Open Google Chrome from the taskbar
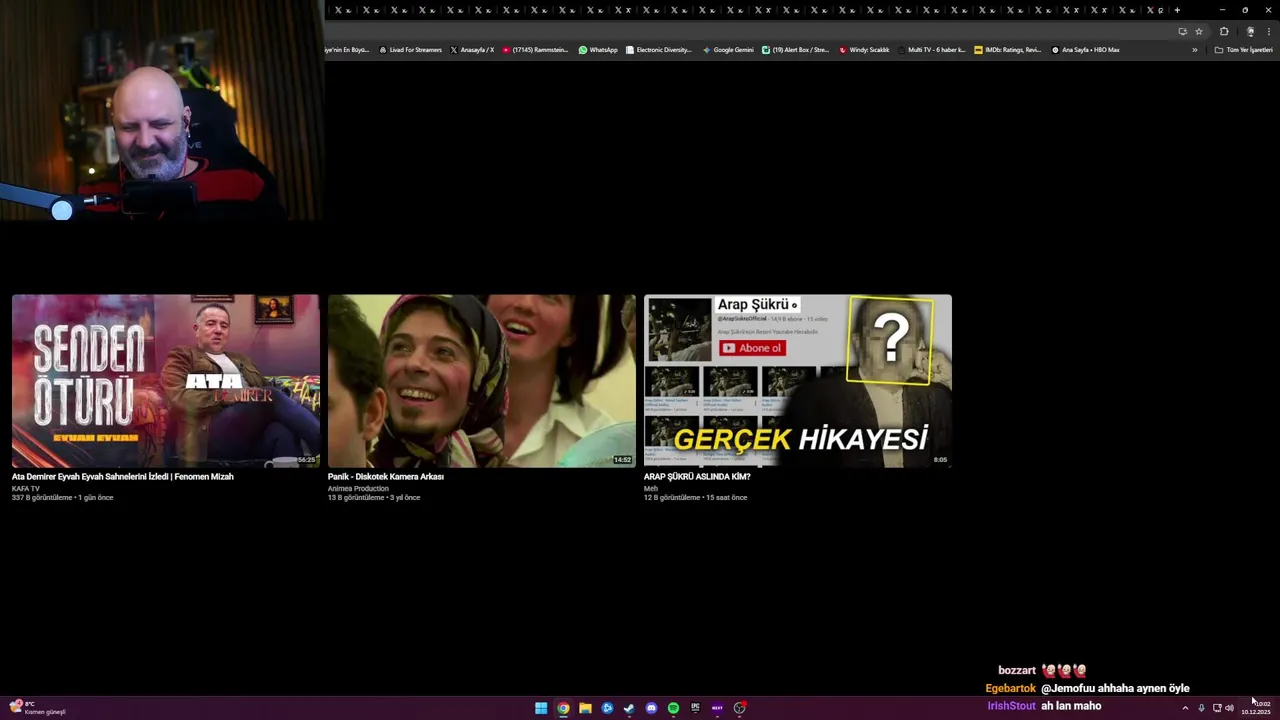The width and height of the screenshot is (1280, 720). click(x=563, y=708)
